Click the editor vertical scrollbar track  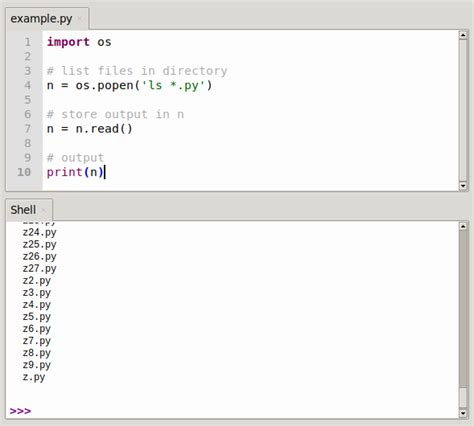pyautogui.click(x=463, y=110)
